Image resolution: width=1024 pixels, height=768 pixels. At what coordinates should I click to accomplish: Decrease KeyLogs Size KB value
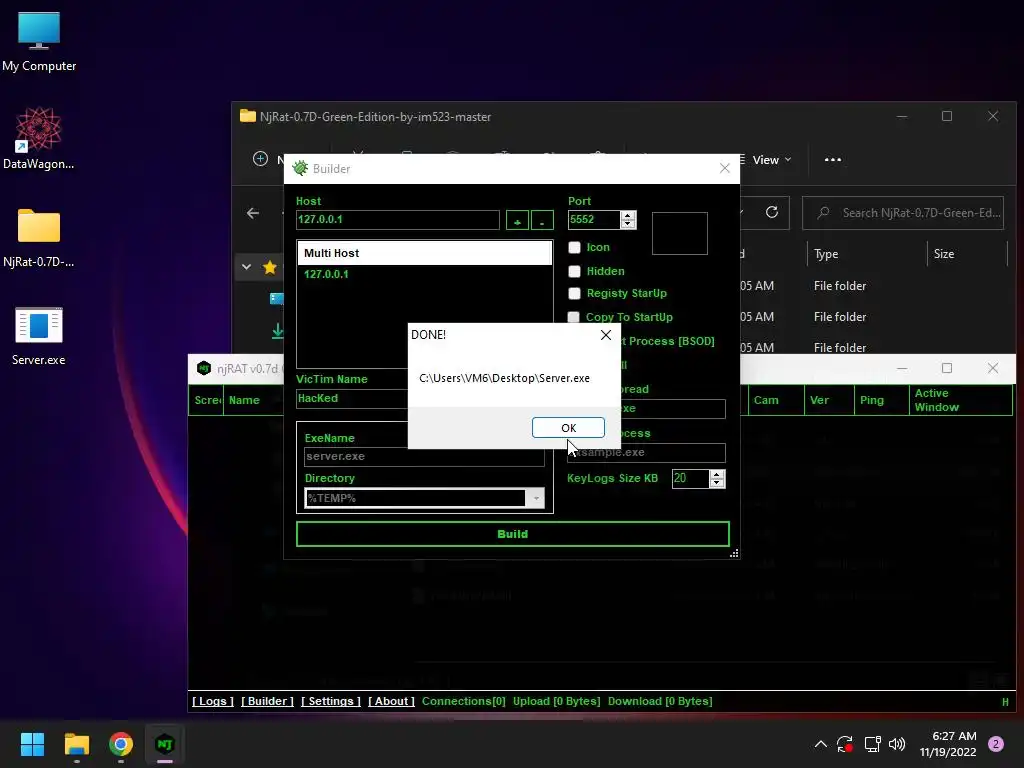coord(717,483)
